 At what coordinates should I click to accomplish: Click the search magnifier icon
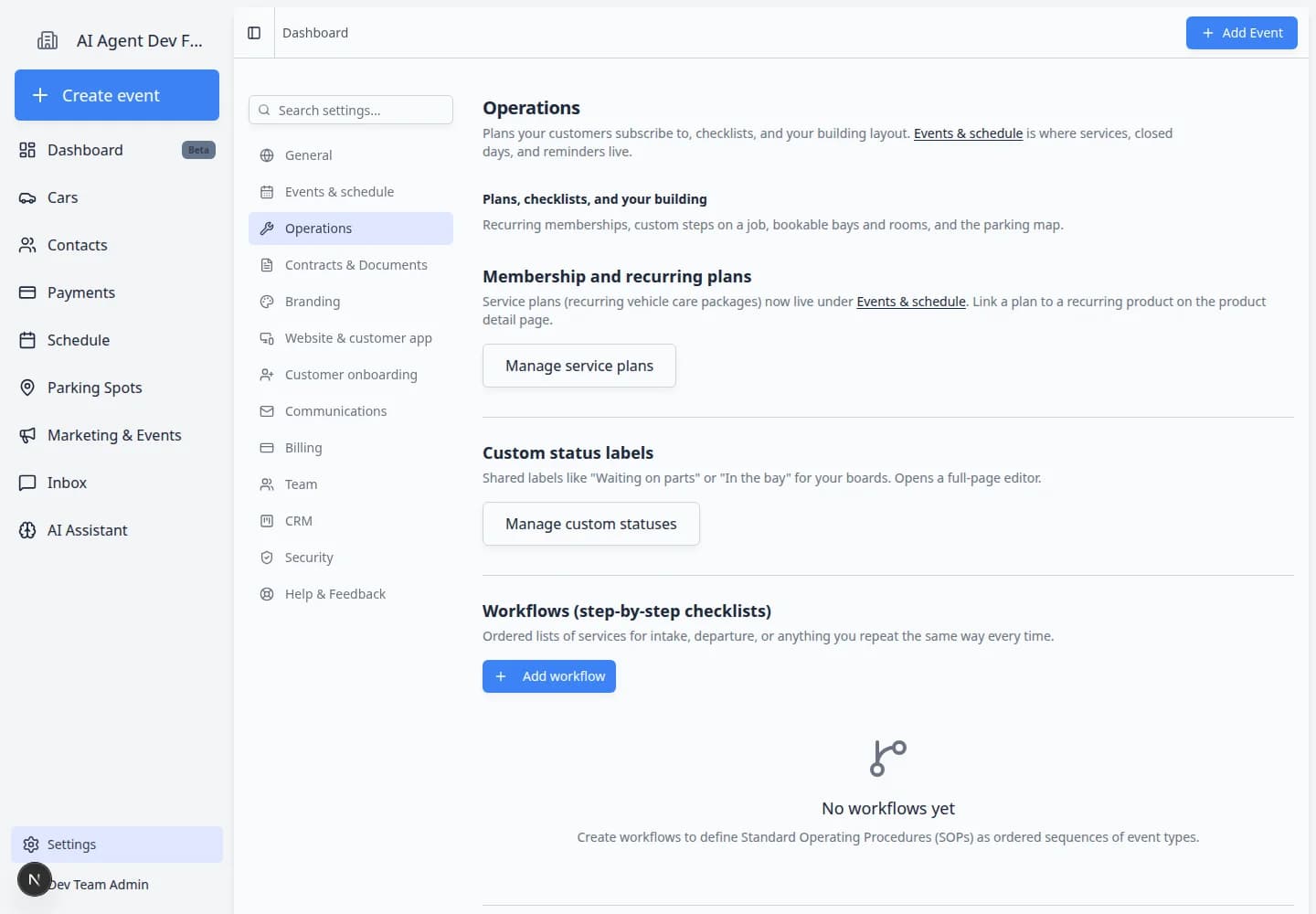click(x=264, y=110)
